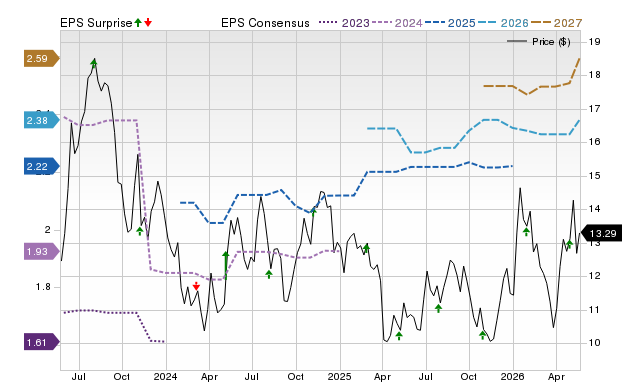The width and height of the screenshot is (640, 382).
Task: Click the 2.22 EPS value tag for 2025
Action: (x=41, y=167)
